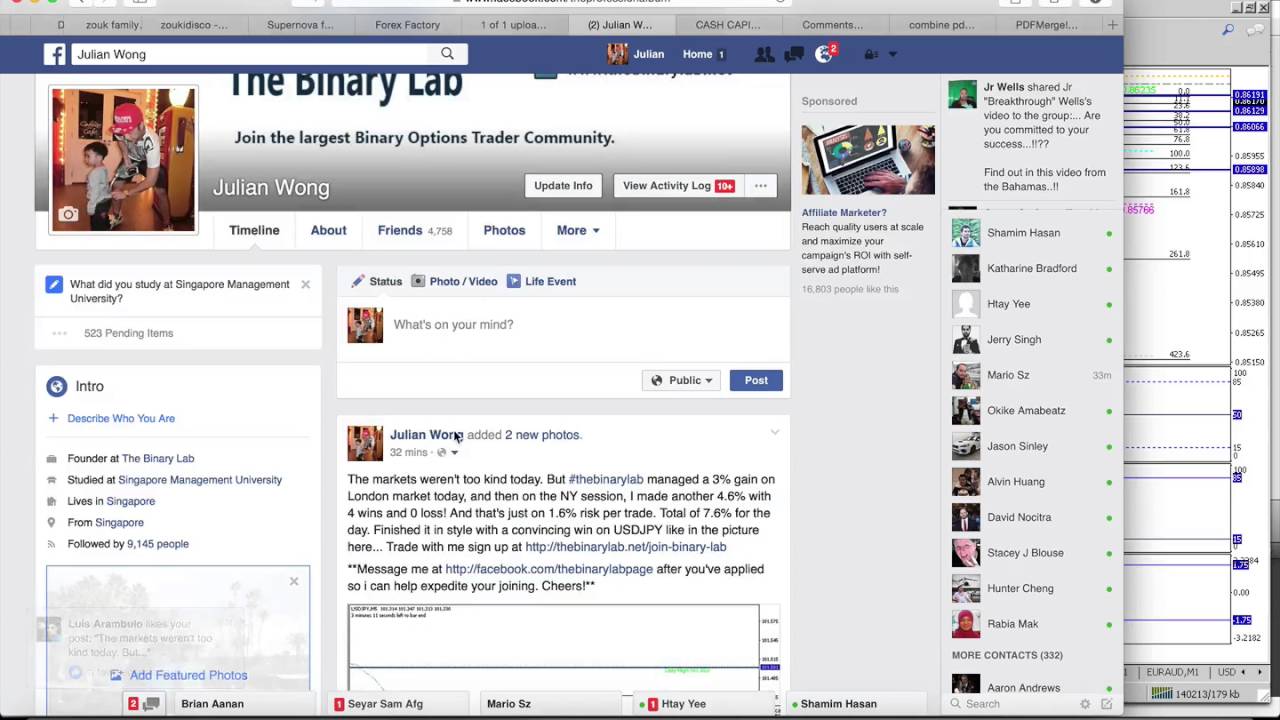This screenshot has height=720, width=1280.
Task: Open privacy shortcuts lock icon
Action: click(871, 54)
